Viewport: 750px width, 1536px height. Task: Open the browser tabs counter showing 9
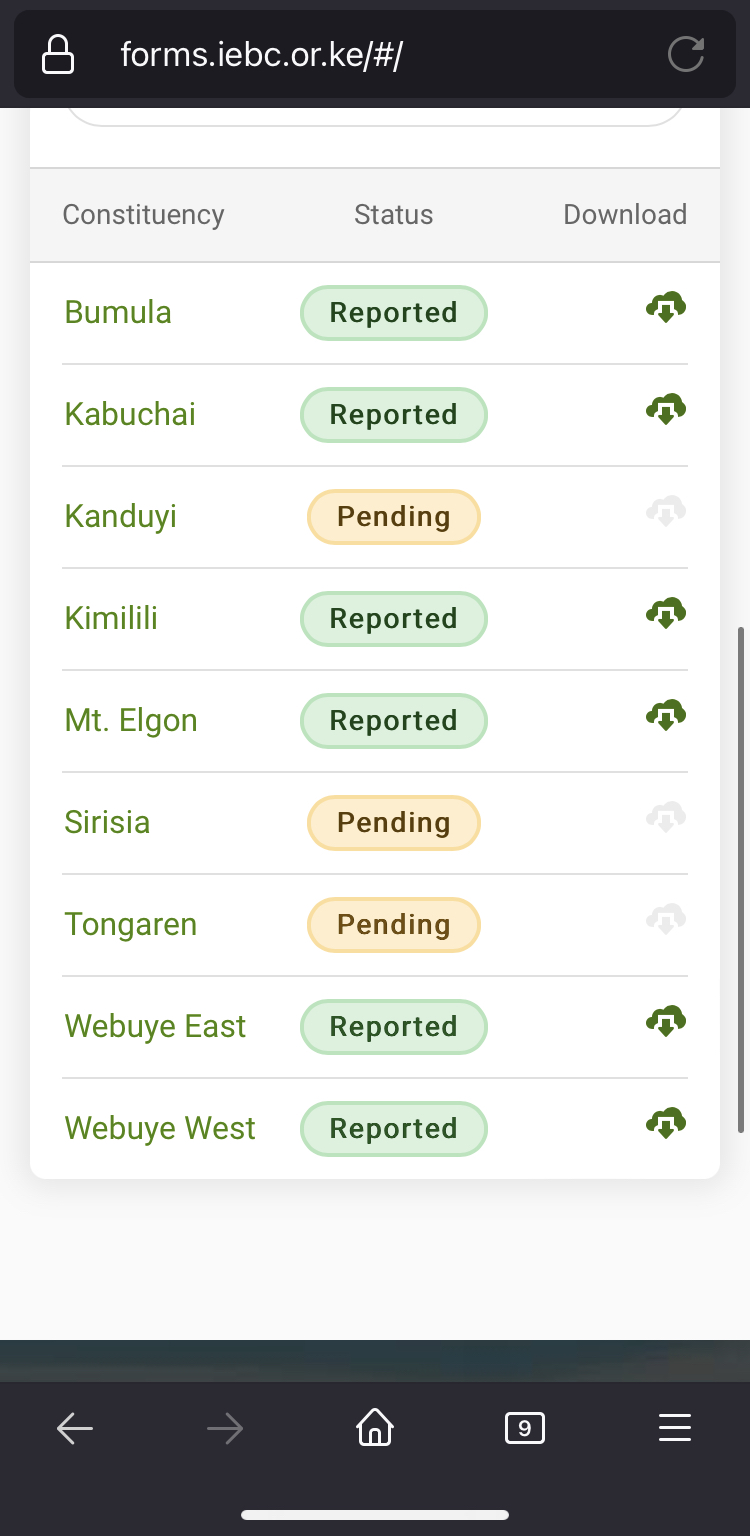pyautogui.click(x=525, y=1428)
